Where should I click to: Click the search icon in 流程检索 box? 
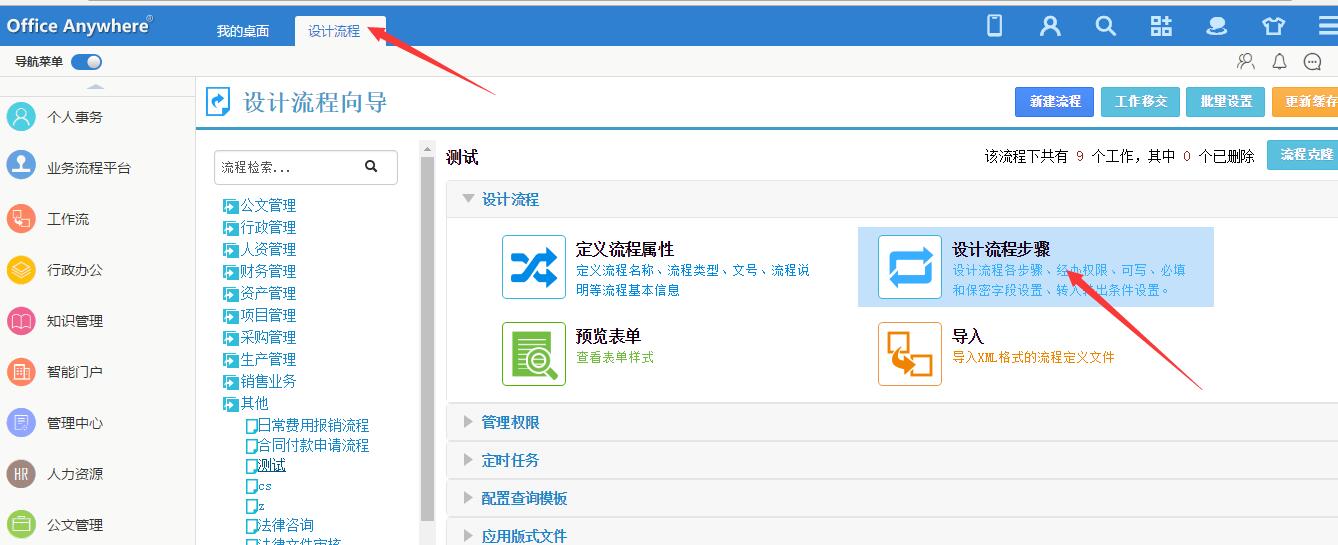click(371, 166)
